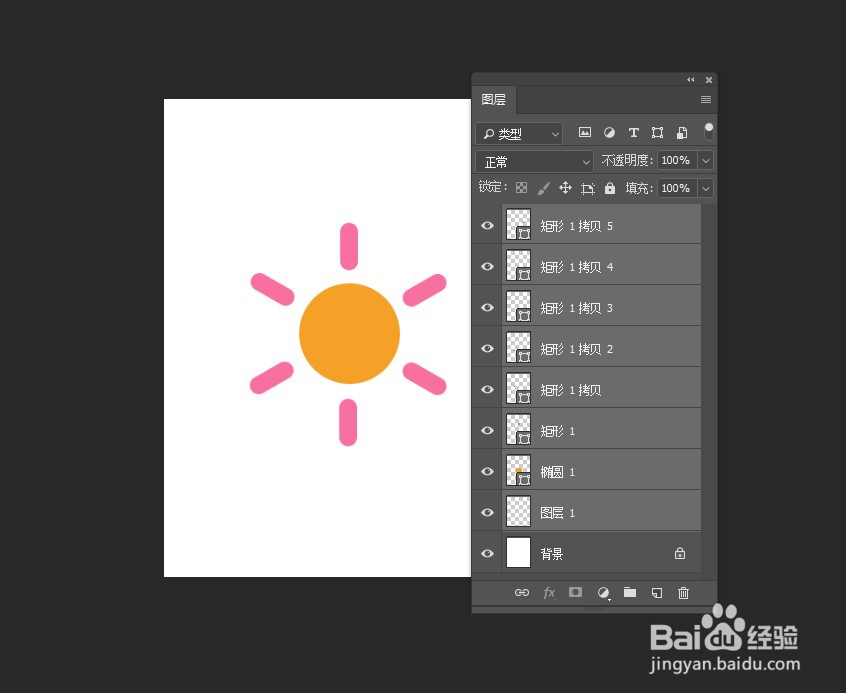
Task: Click the upper-left pink ray on canvas
Action: (x=272, y=289)
